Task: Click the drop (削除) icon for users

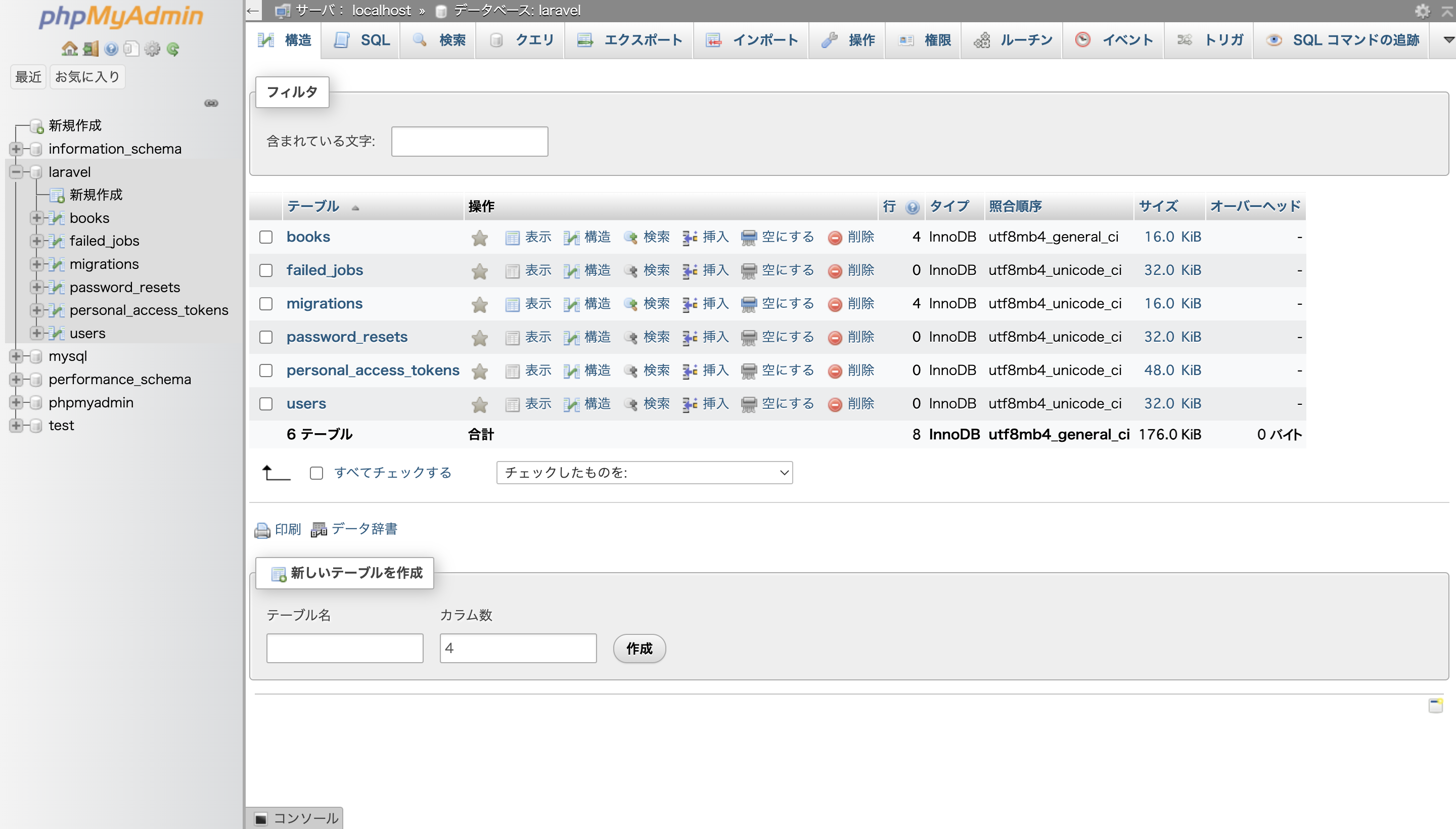Action: coord(835,404)
